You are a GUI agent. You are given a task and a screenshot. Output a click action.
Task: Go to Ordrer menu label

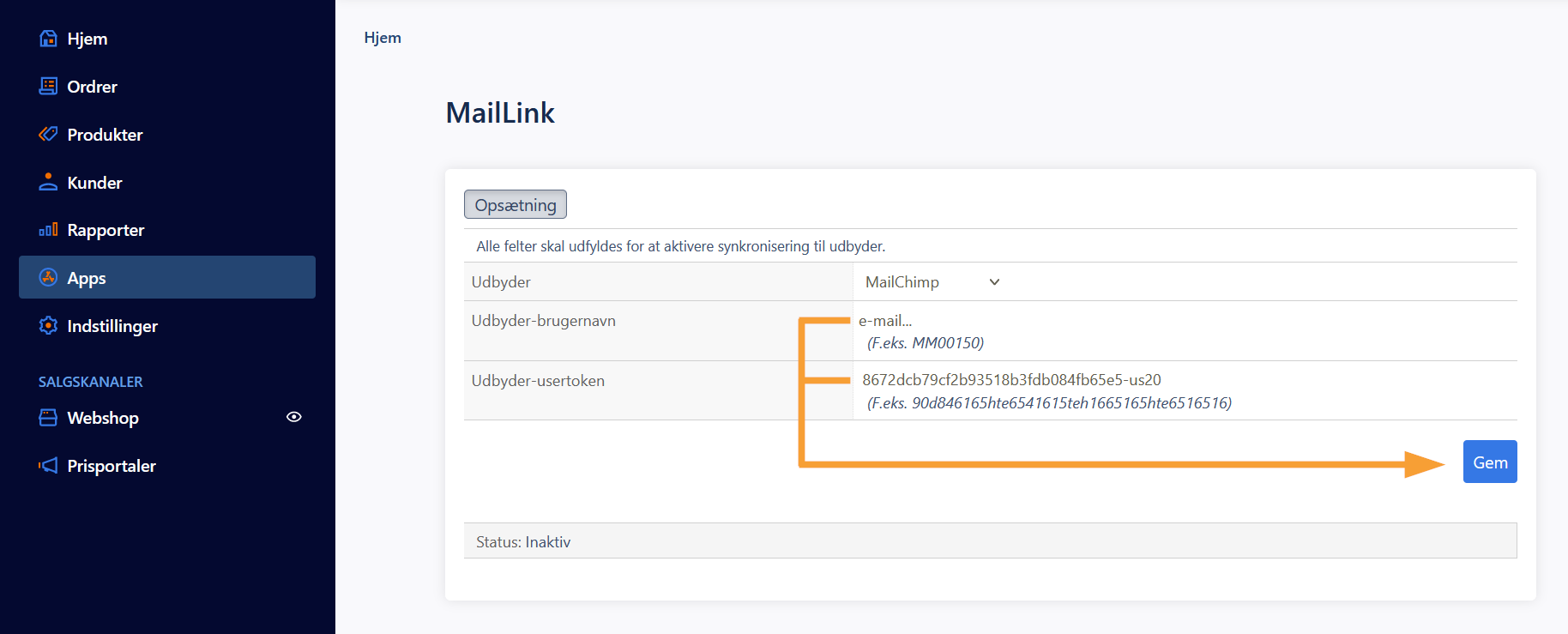pyautogui.click(x=92, y=87)
